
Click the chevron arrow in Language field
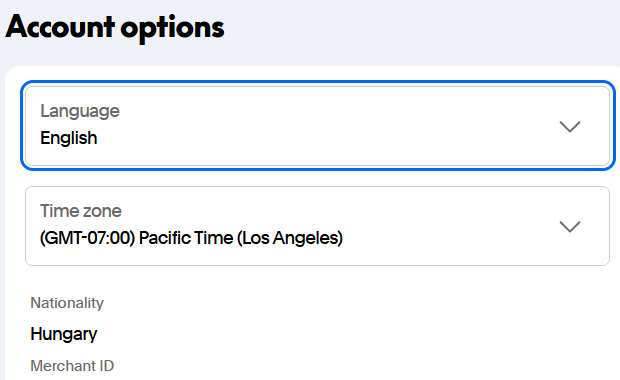pos(569,127)
